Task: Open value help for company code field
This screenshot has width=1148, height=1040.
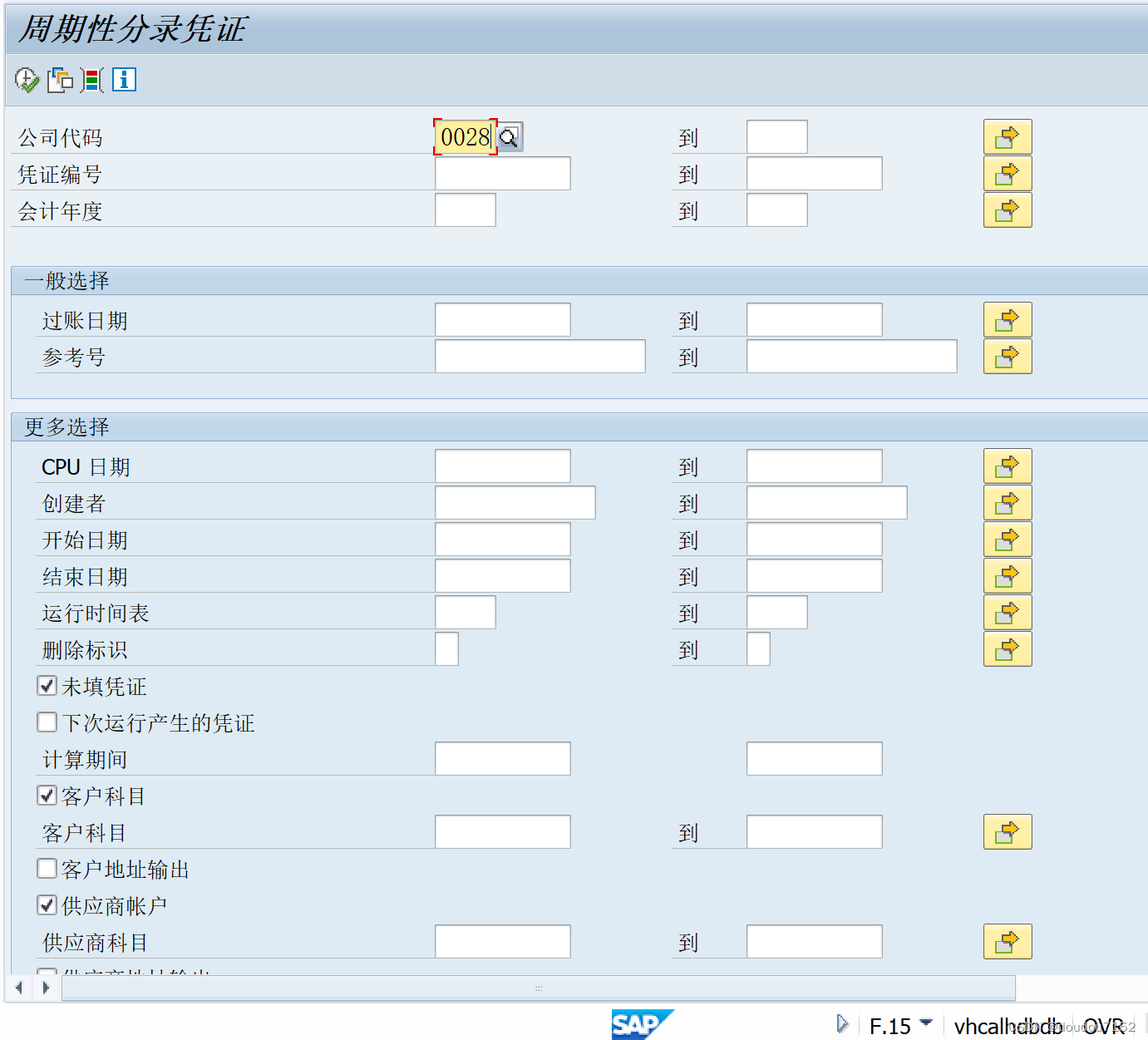Action: [509, 136]
